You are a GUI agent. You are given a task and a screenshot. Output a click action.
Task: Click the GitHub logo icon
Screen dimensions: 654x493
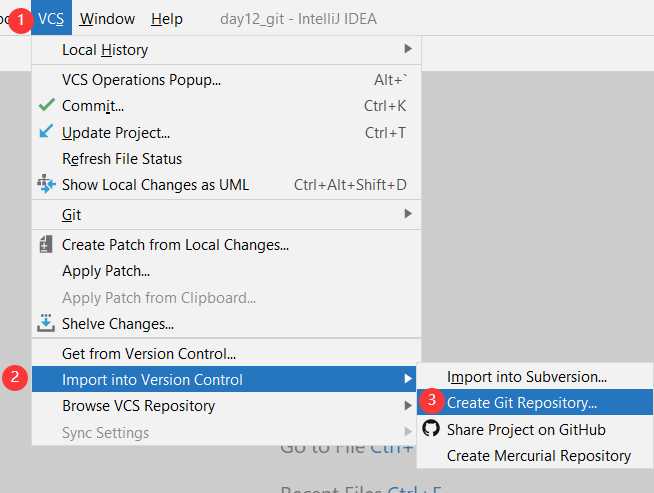point(431,428)
